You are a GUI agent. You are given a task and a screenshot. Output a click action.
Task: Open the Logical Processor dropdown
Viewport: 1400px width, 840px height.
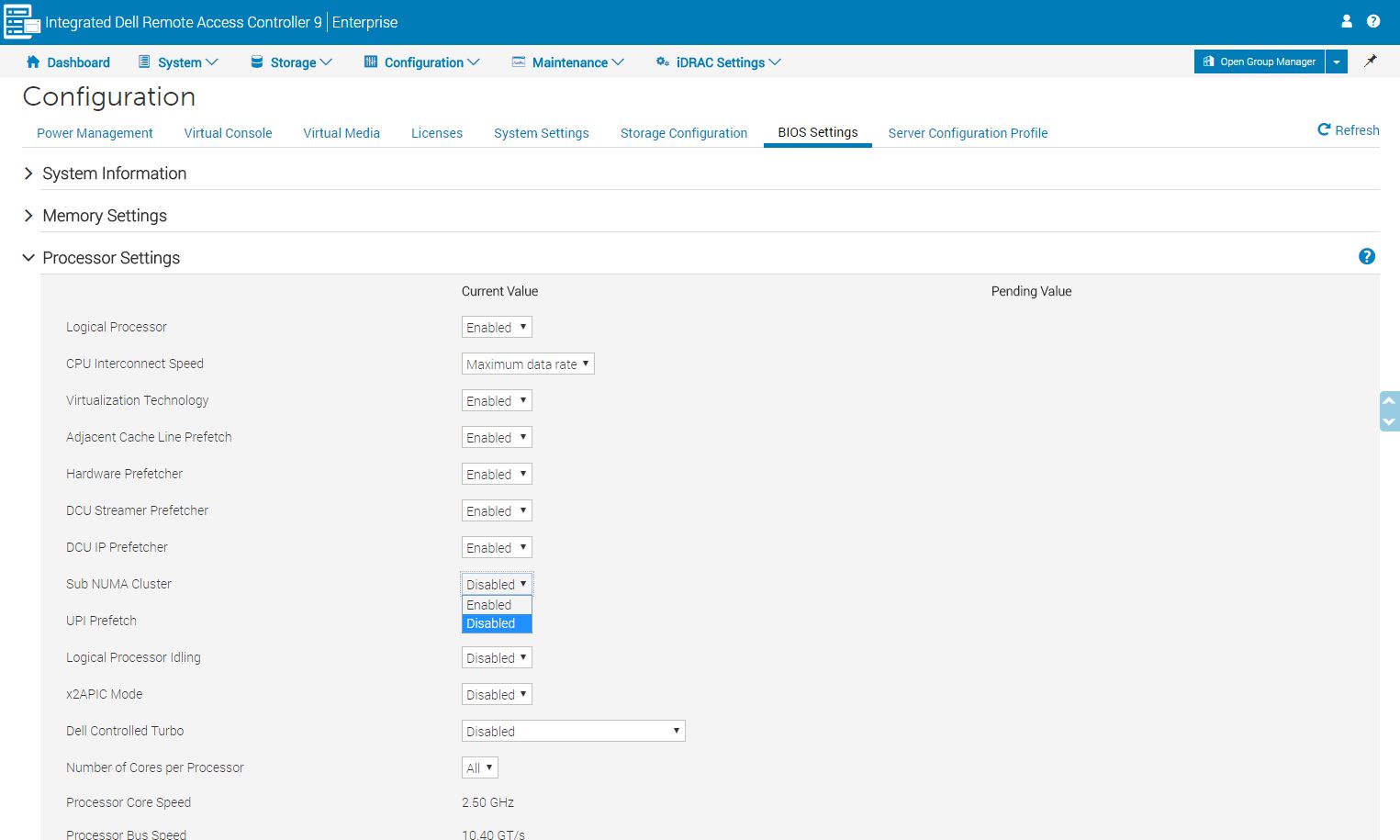[497, 328]
